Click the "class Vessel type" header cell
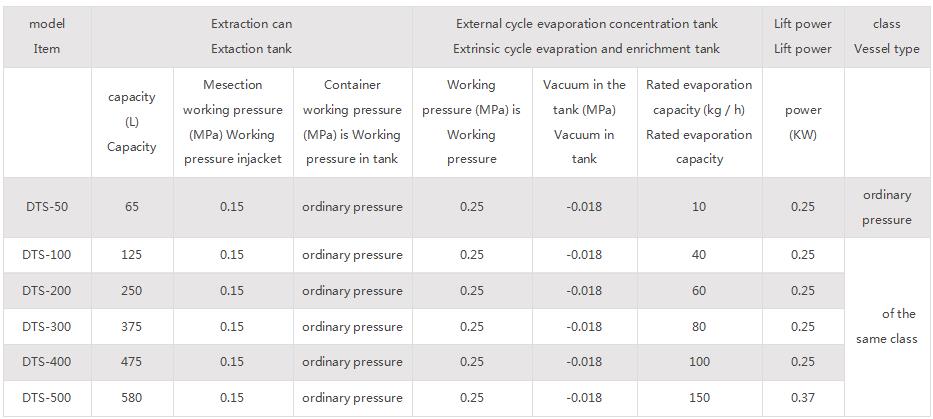933x419 pixels. click(x=886, y=36)
